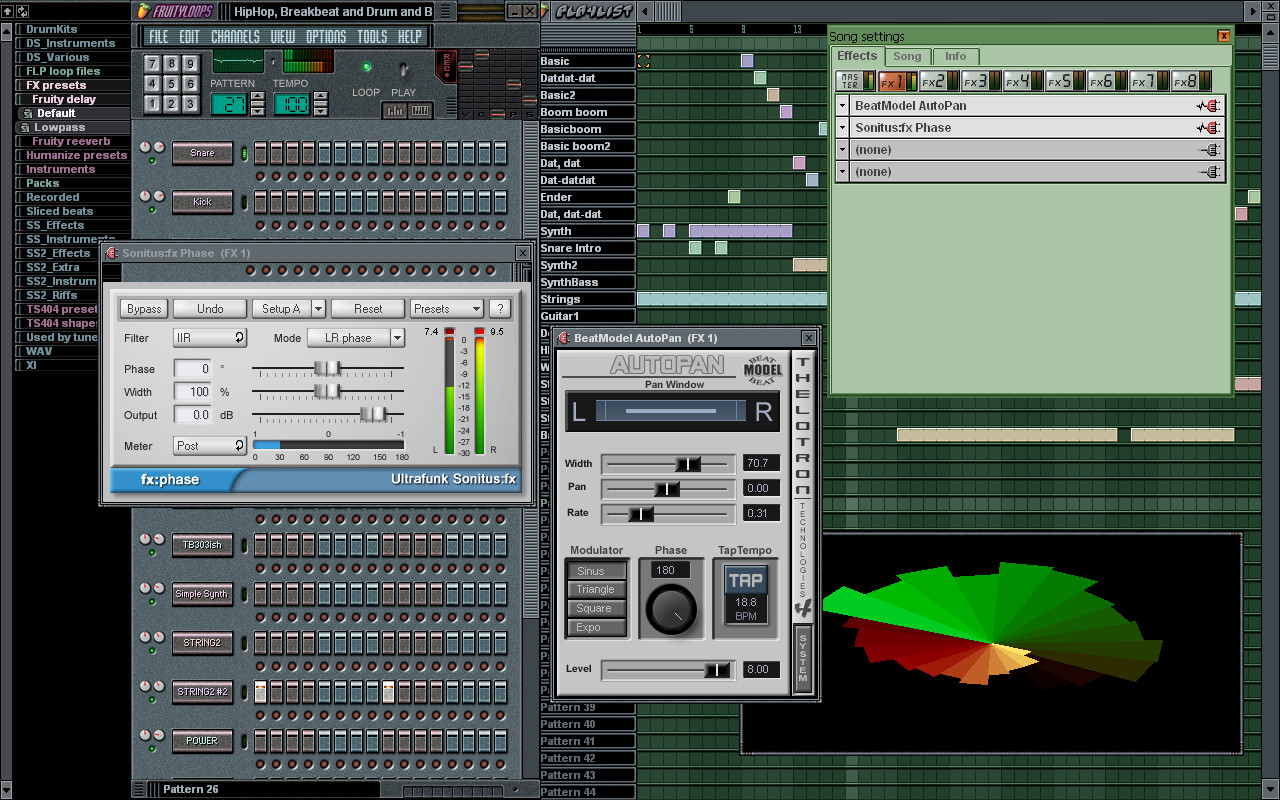Decrease tempo with the down arrow
Viewport: 1280px width, 800px height.
point(319,110)
